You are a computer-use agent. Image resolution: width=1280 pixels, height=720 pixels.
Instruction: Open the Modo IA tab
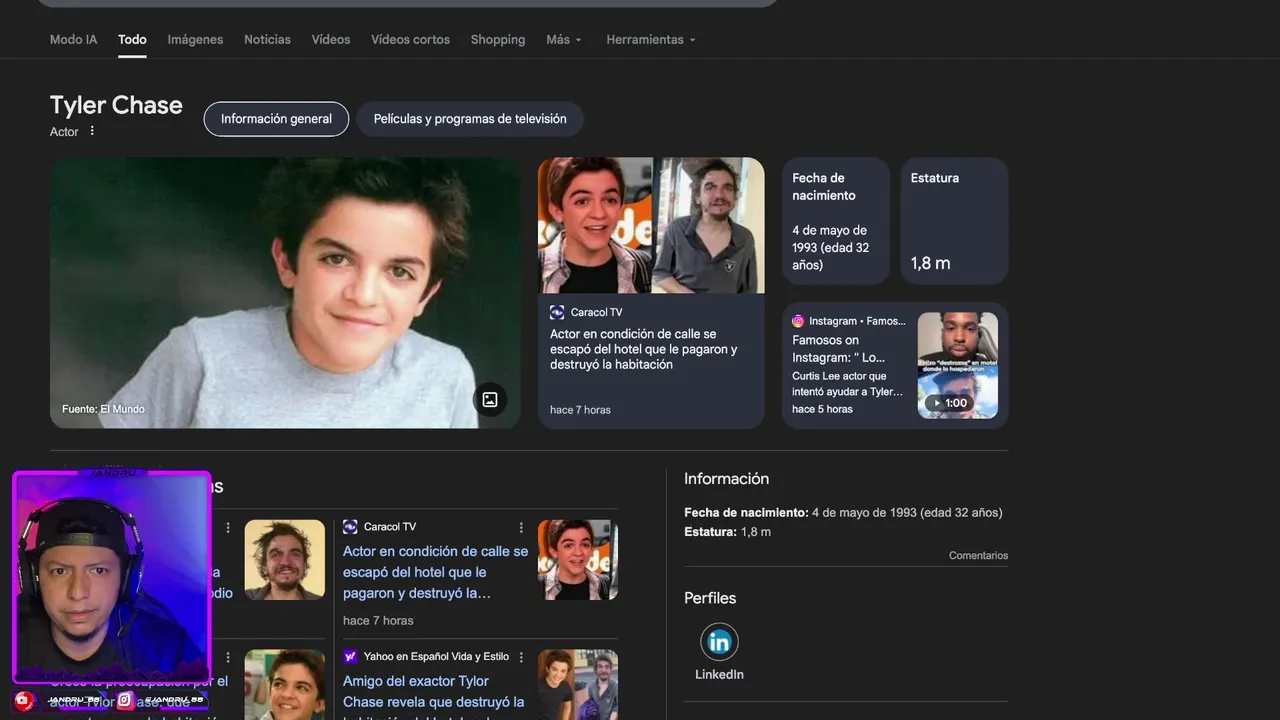[73, 39]
